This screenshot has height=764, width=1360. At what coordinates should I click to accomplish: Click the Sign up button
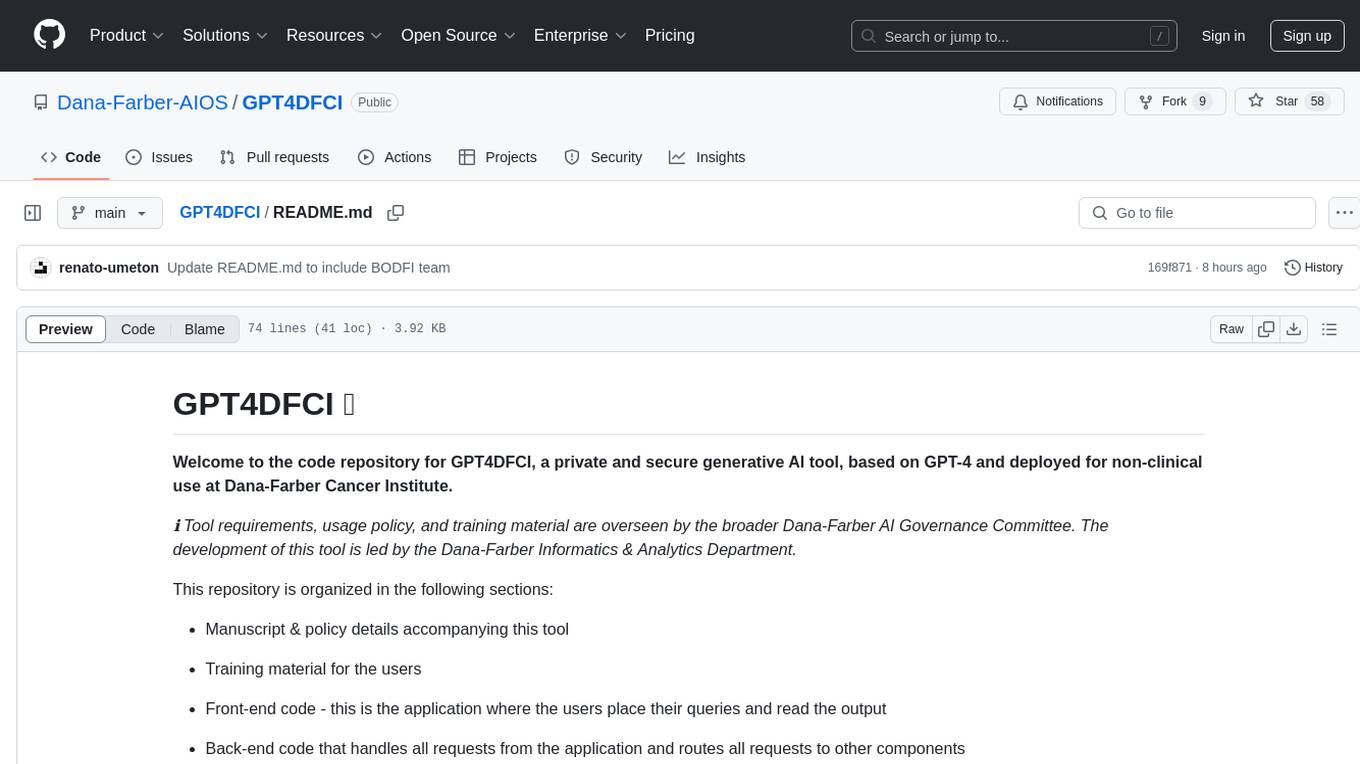click(1307, 36)
